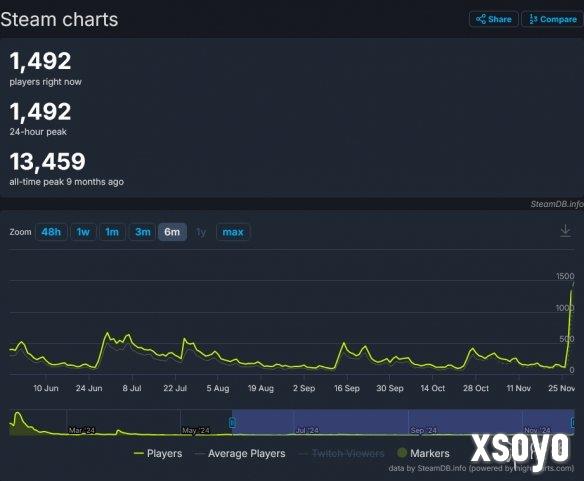Click the 'Steam charts' heading
584x481 pixels.
point(59,19)
